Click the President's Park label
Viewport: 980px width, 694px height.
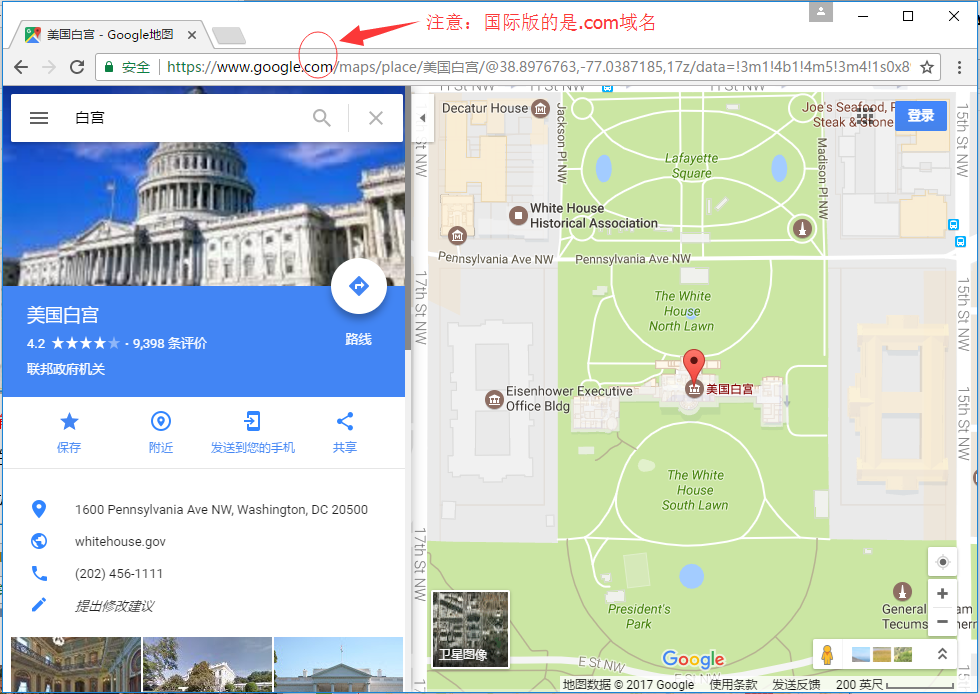click(639, 616)
